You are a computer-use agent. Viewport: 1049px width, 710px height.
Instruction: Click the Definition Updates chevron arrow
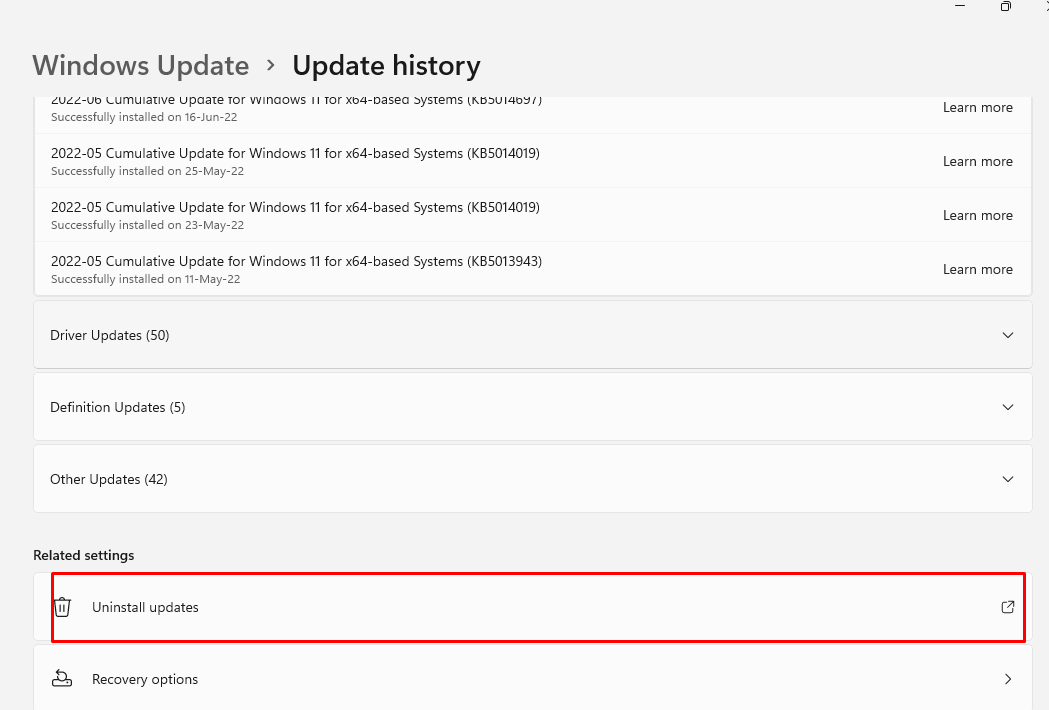(x=1008, y=407)
